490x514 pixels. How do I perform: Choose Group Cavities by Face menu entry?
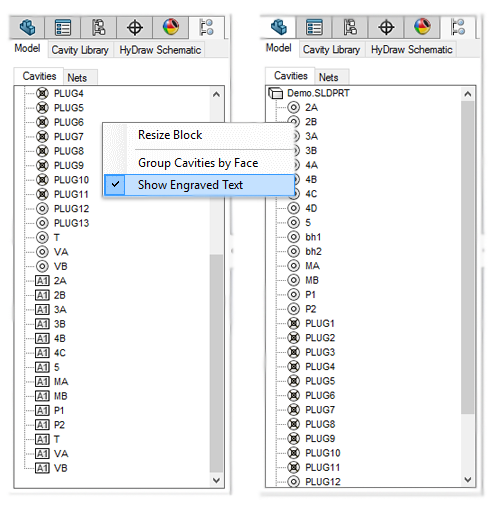(198, 163)
